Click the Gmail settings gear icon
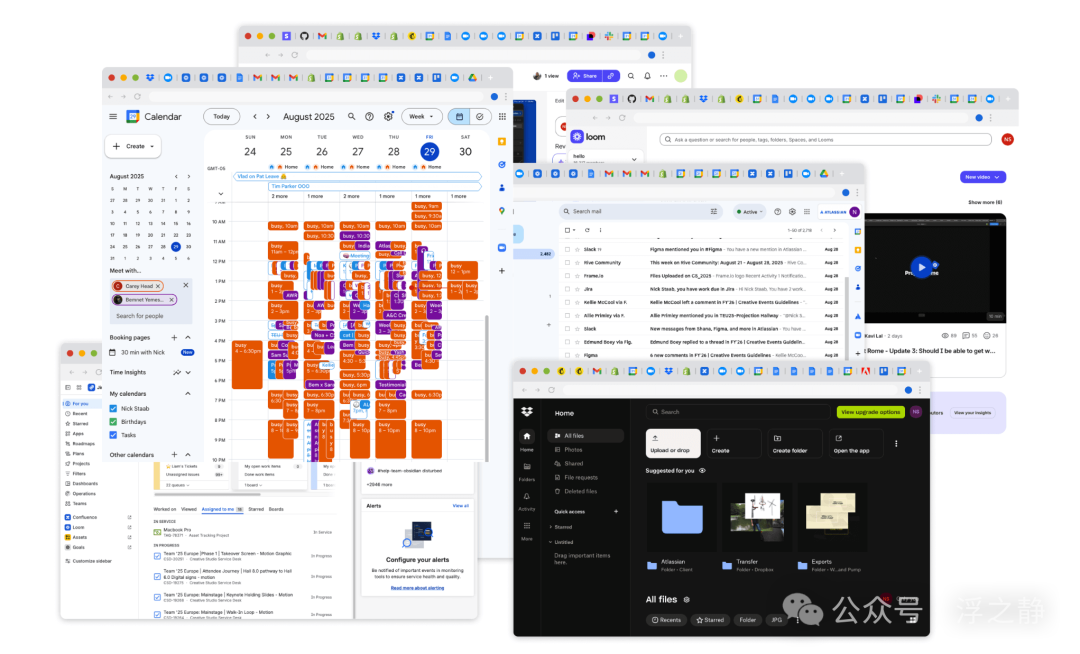 tap(792, 212)
